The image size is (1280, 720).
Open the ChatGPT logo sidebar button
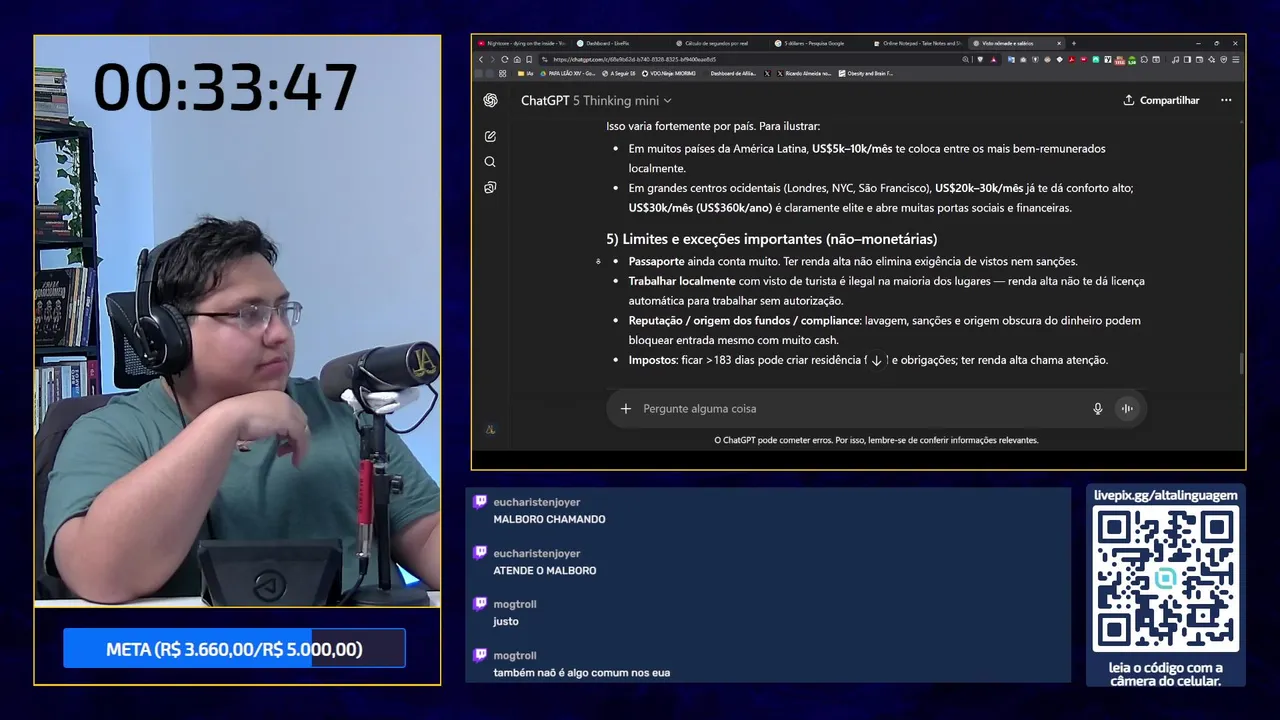490,100
